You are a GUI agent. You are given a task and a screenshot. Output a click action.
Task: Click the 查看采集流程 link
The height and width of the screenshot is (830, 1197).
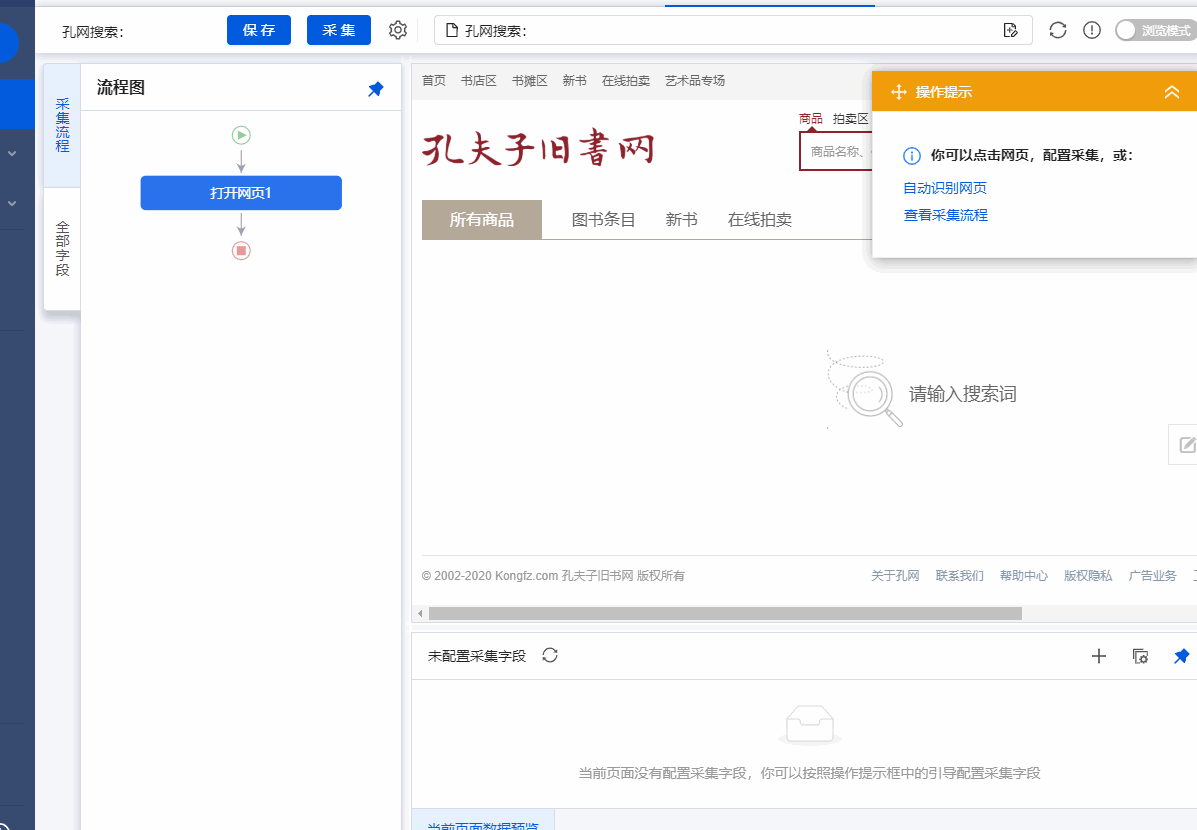coord(946,215)
